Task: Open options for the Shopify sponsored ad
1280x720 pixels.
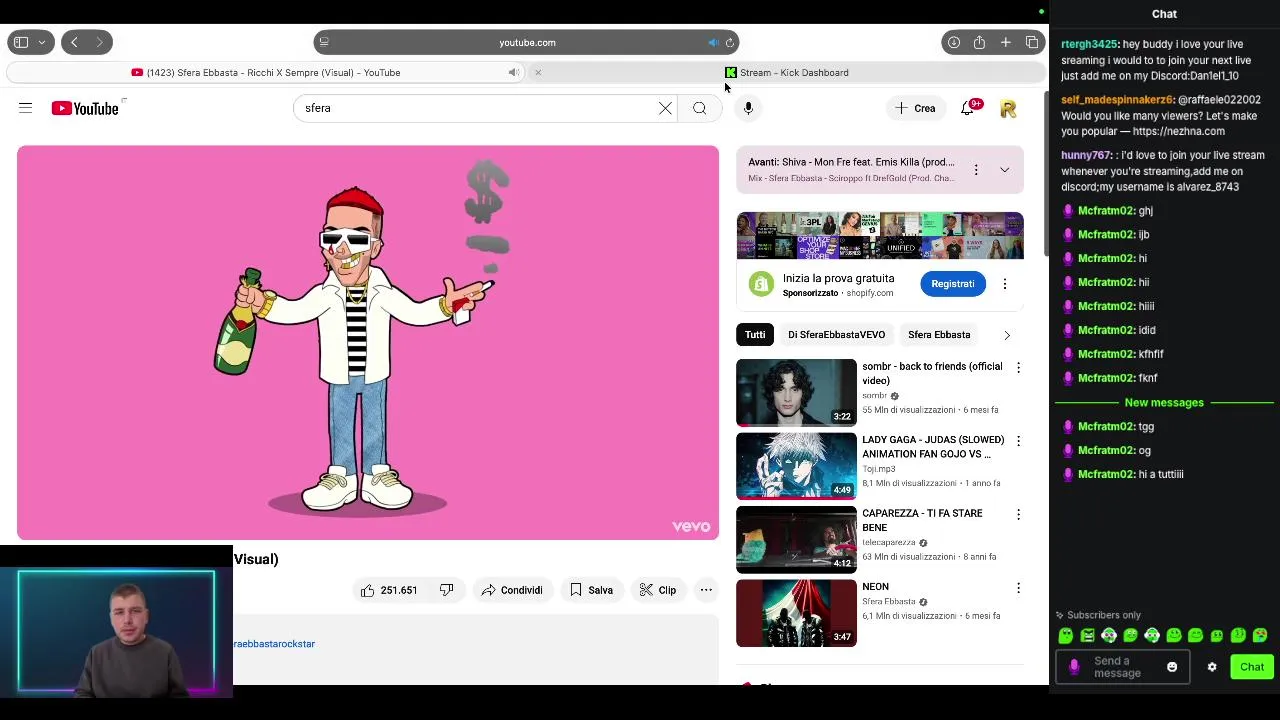Action: point(1005,284)
